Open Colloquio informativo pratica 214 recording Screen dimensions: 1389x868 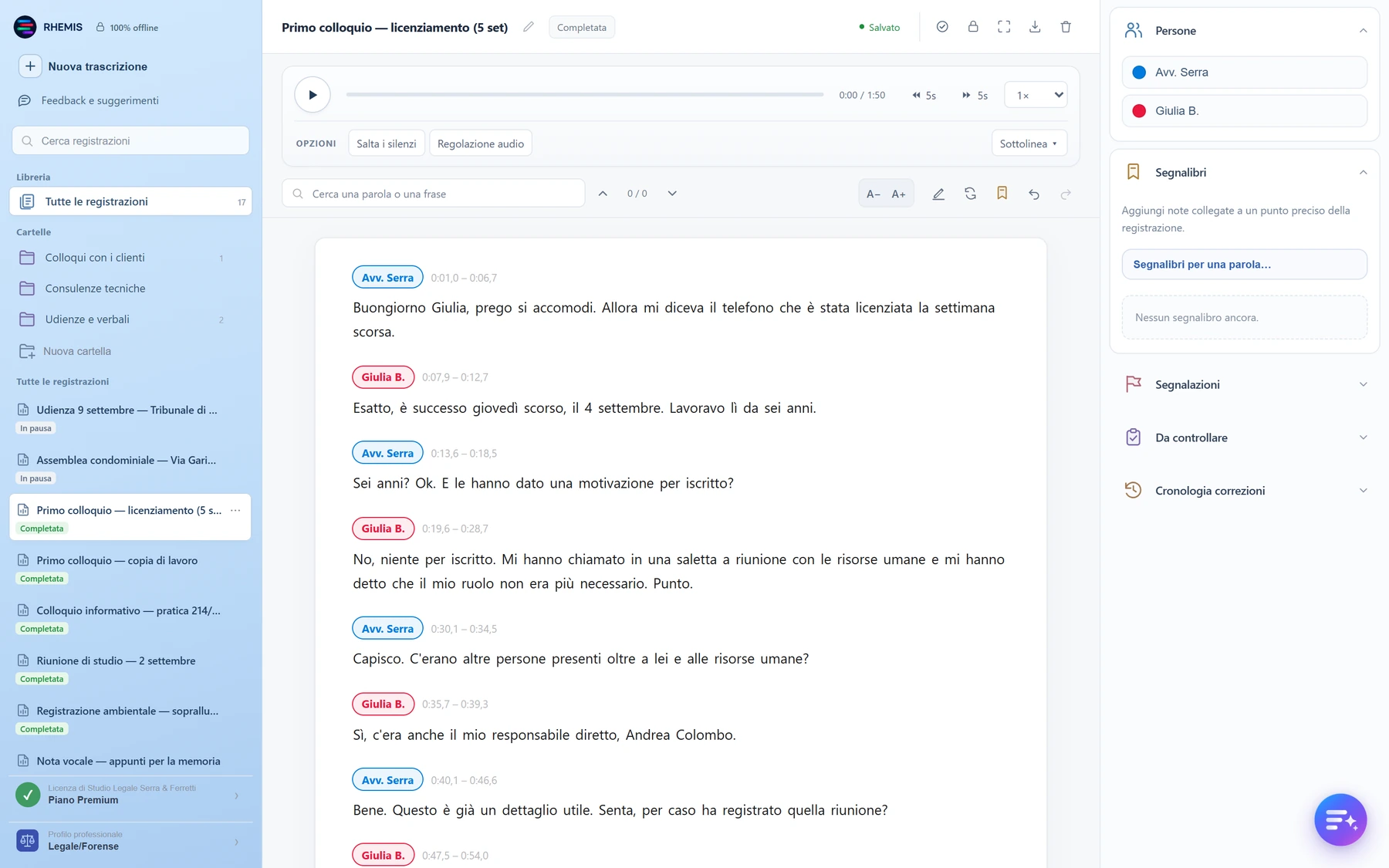(130, 618)
